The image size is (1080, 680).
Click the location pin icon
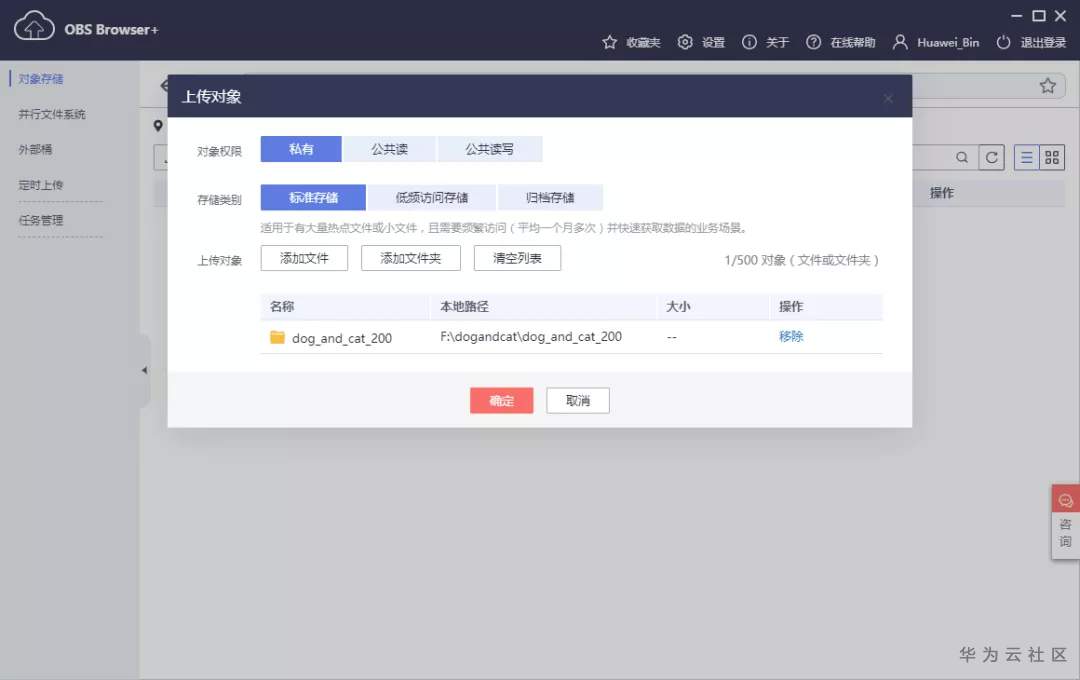pyautogui.click(x=158, y=125)
